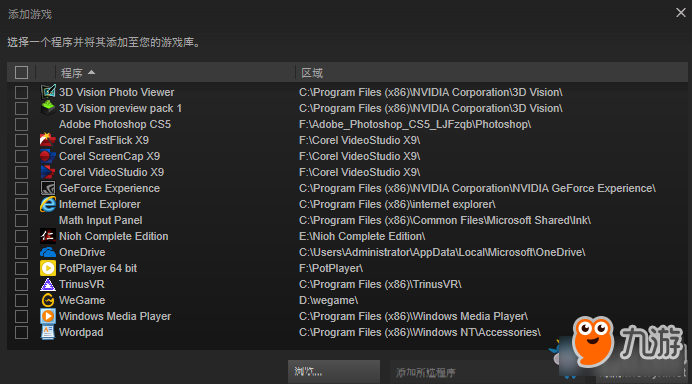Check the Windows Media Player checkbox

click(21, 316)
